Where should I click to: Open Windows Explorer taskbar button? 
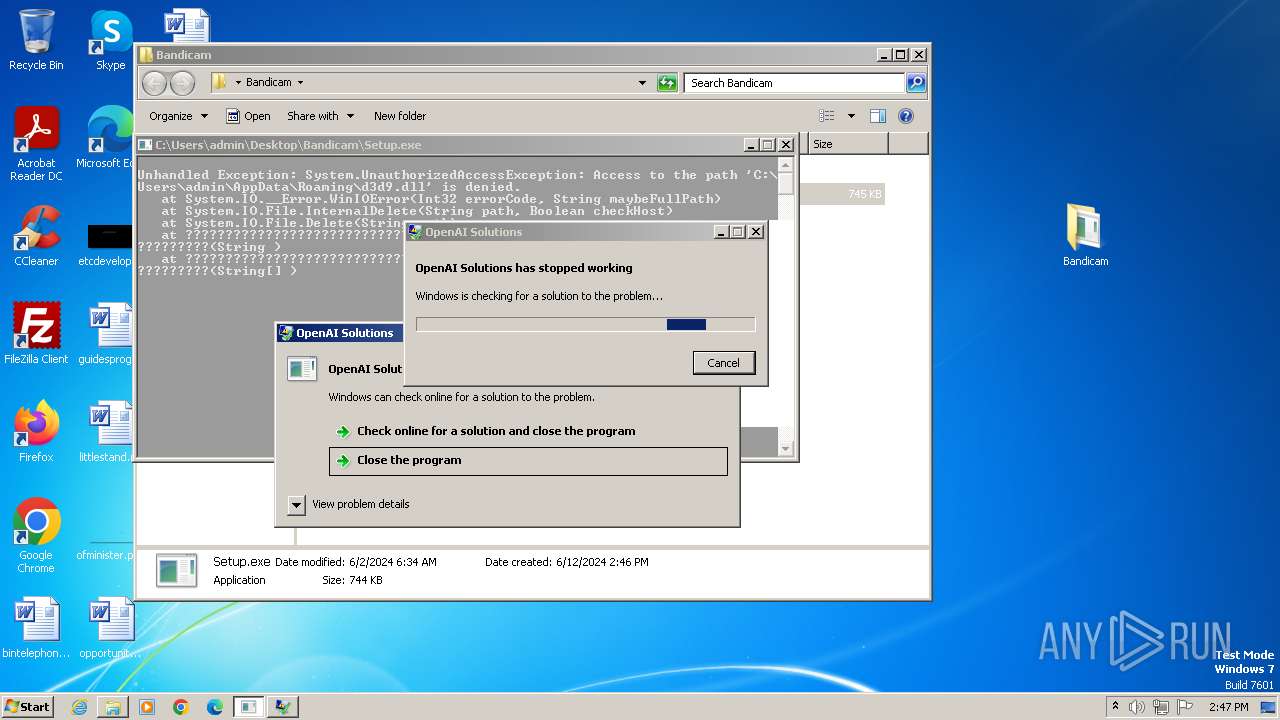(x=113, y=707)
